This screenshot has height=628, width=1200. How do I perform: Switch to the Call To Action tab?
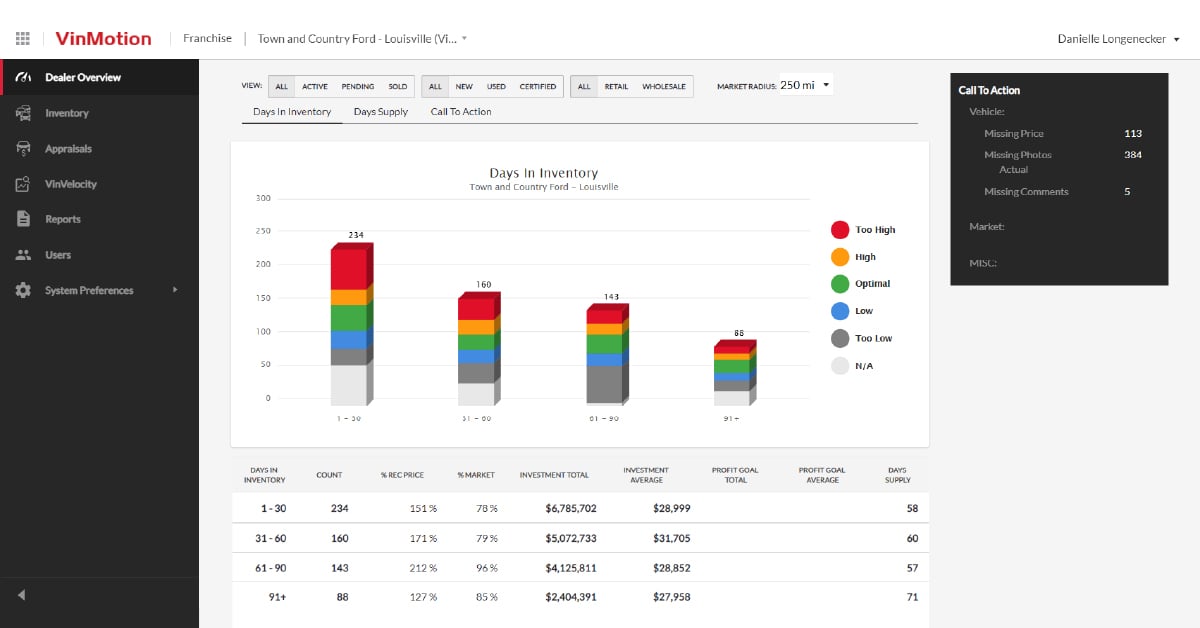pyautogui.click(x=461, y=112)
